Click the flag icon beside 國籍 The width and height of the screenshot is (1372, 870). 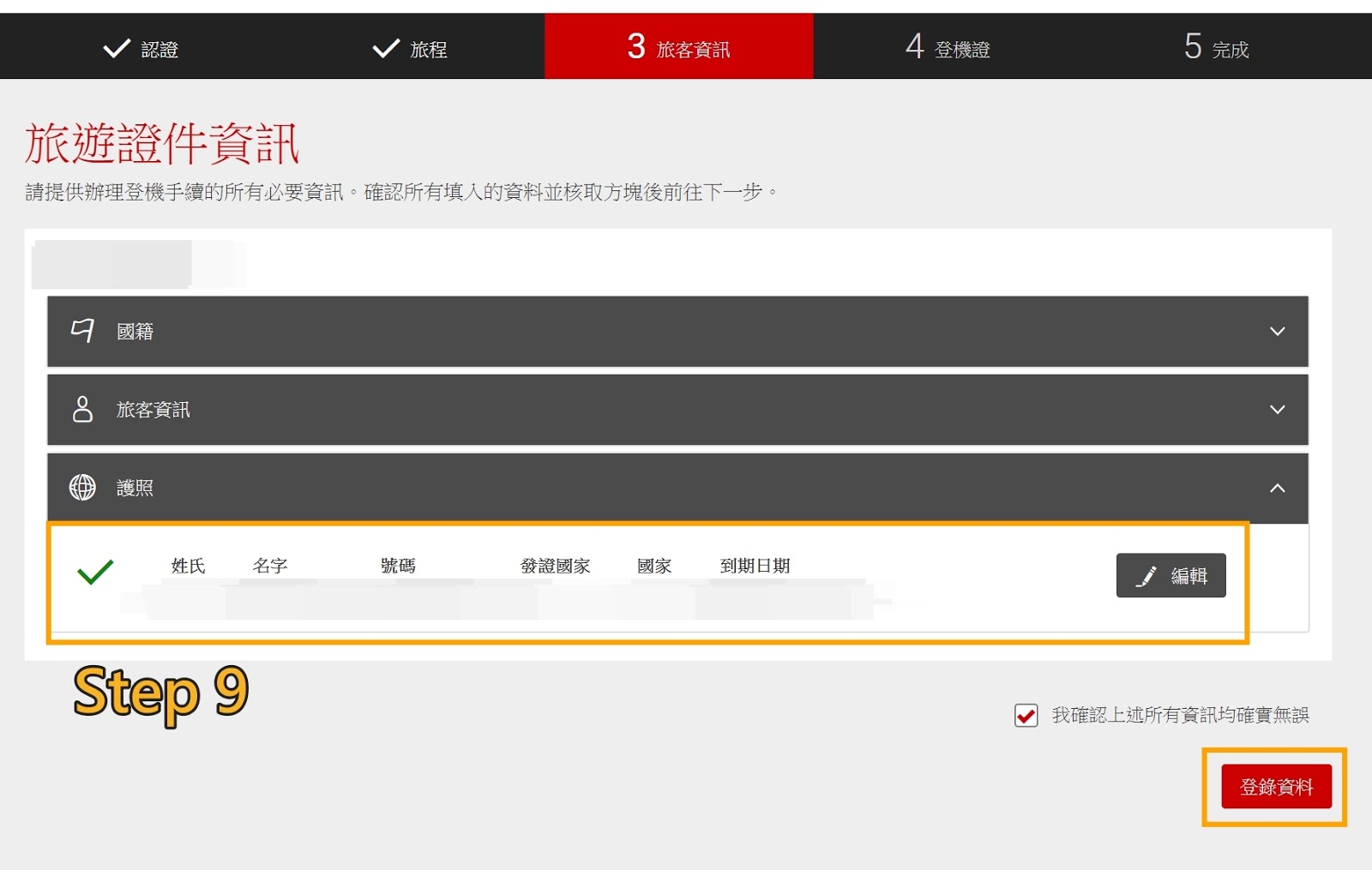82,331
